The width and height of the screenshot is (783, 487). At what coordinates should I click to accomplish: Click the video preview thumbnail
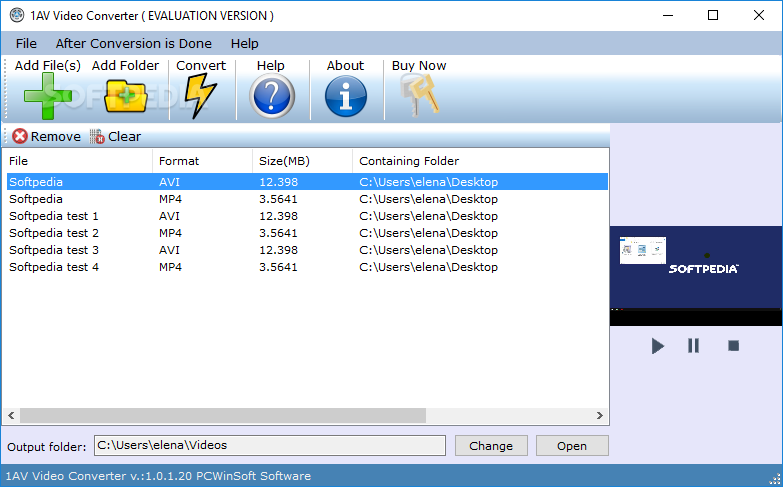point(696,276)
